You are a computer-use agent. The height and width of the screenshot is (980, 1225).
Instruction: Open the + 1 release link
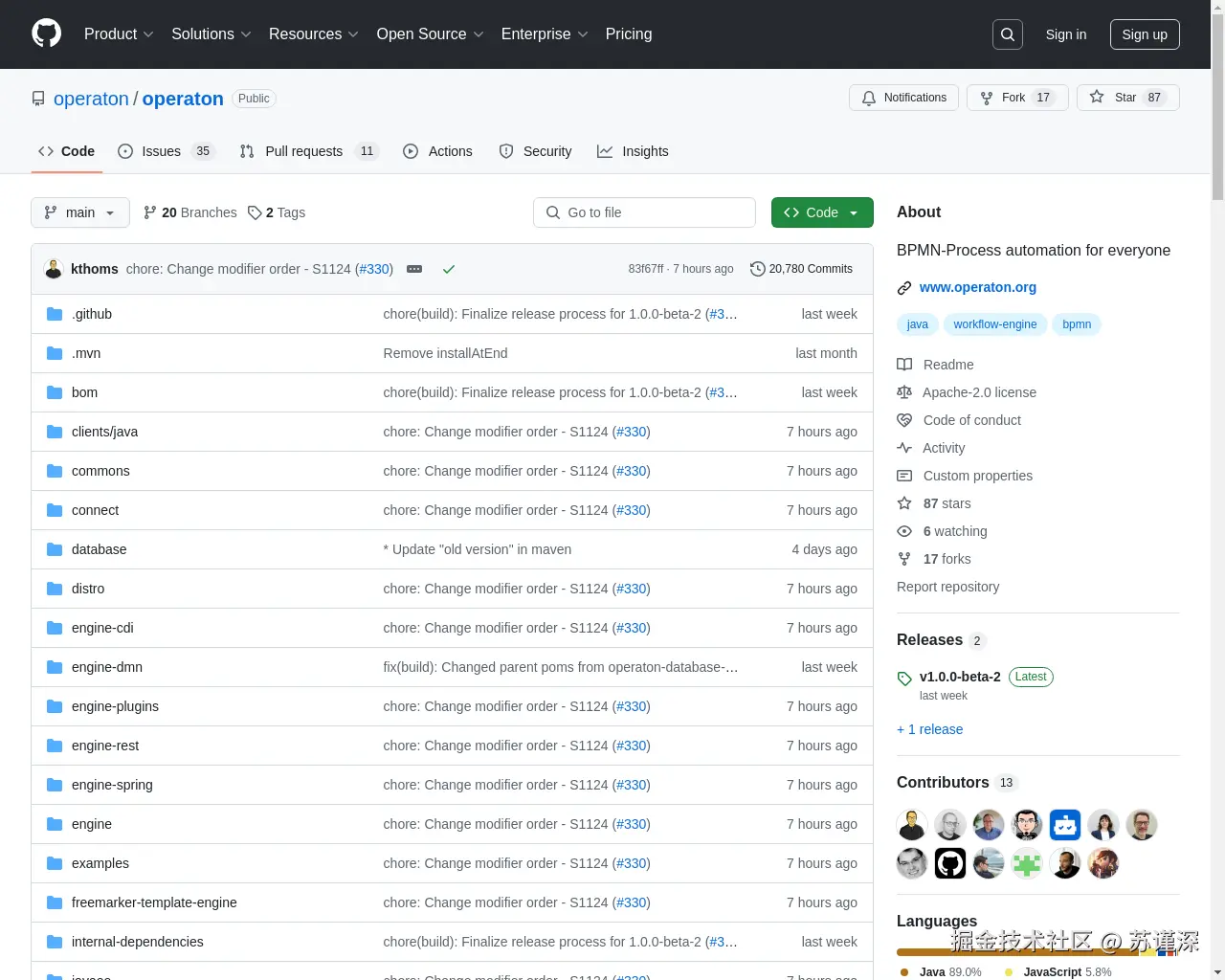click(930, 729)
